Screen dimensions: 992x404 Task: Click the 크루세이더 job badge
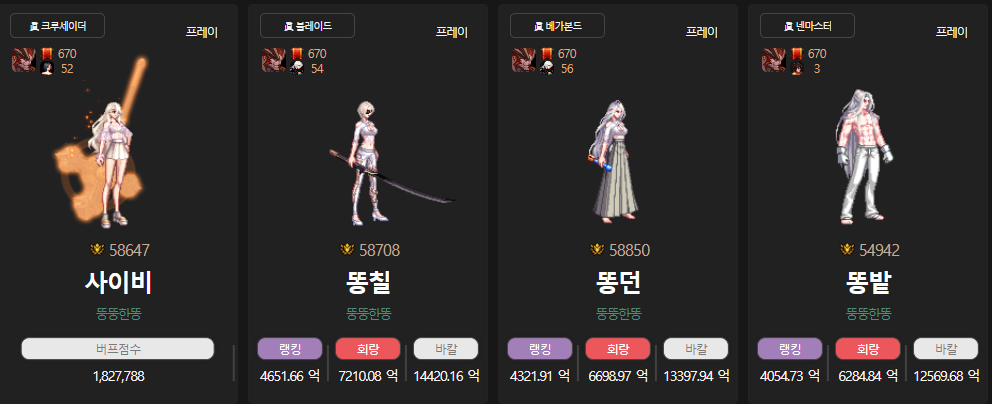tap(58, 26)
